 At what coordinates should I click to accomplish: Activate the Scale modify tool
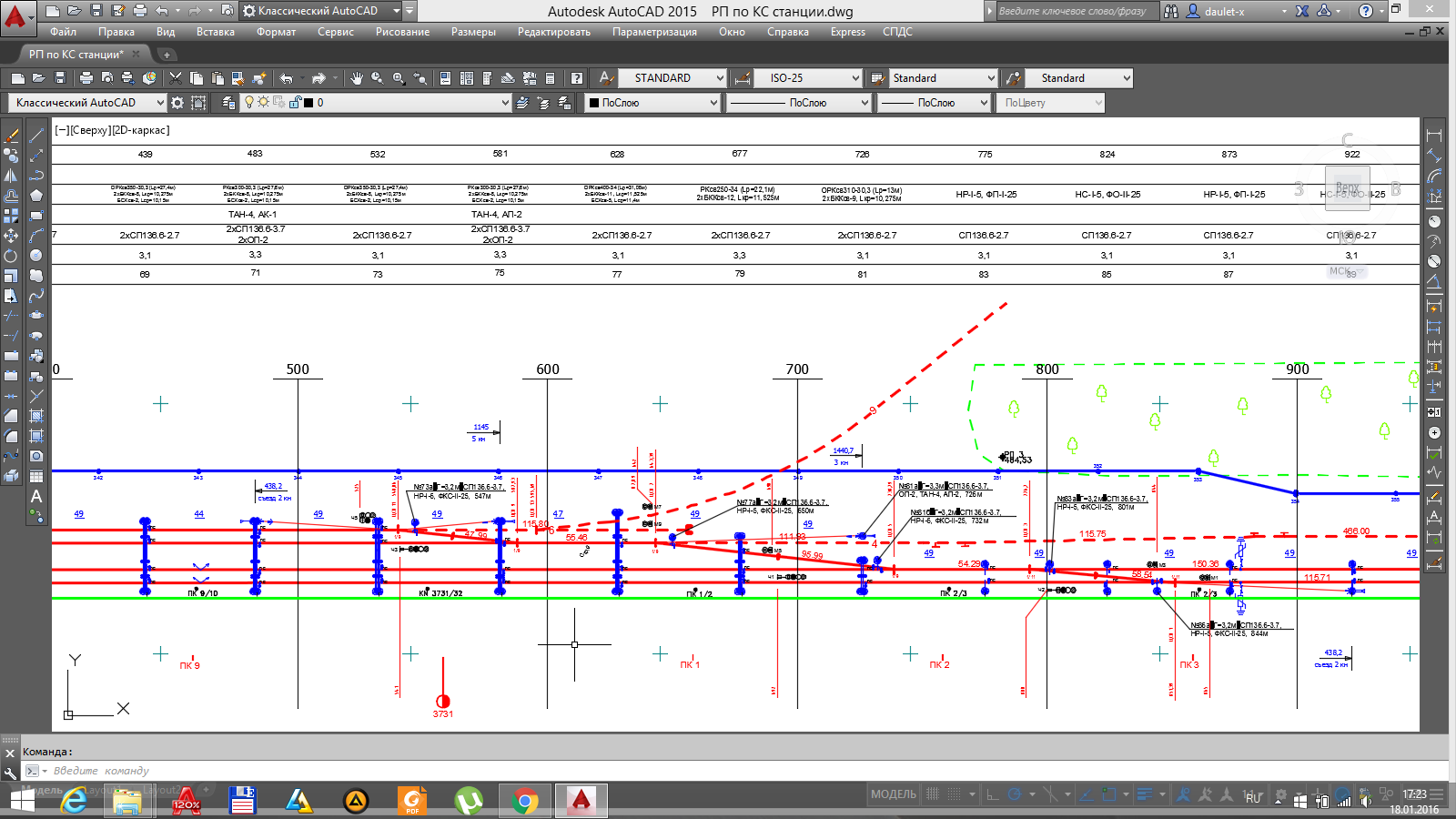[11, 276]
